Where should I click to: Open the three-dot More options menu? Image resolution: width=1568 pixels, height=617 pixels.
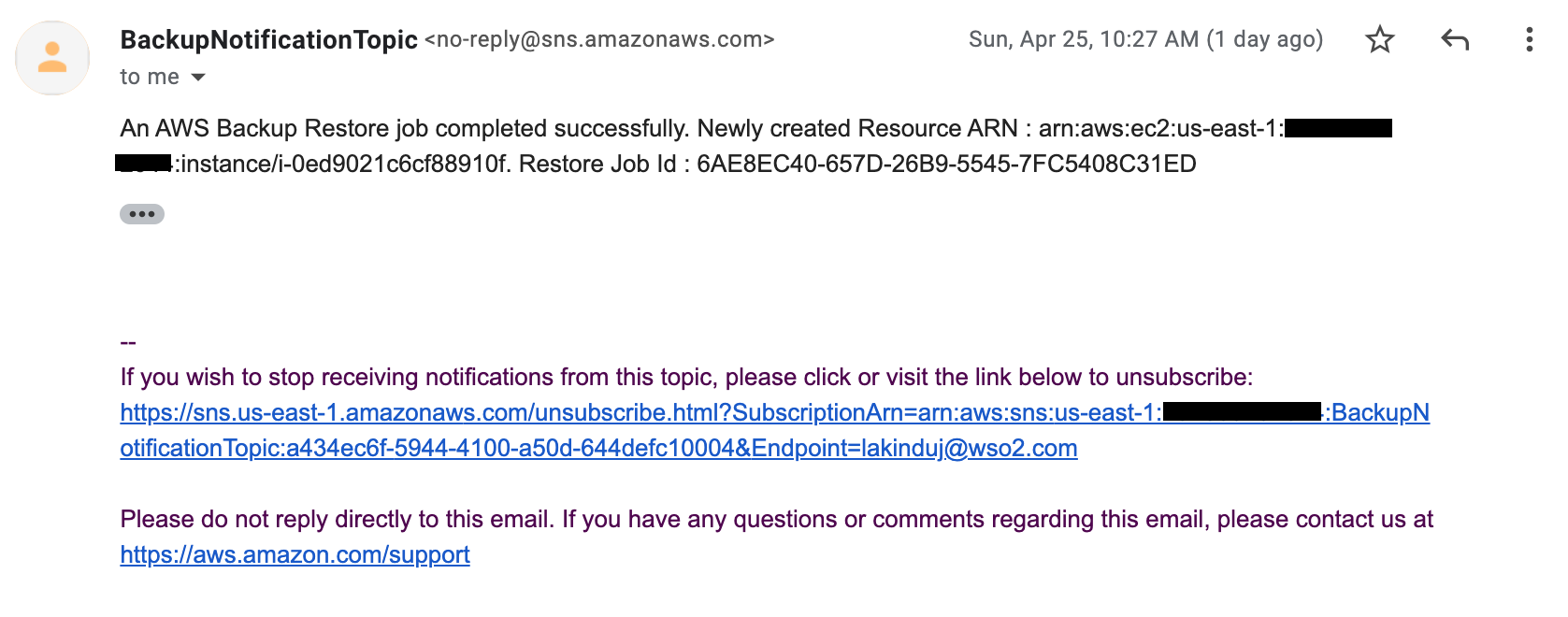pyautogui.click(x=1529, y=39)
